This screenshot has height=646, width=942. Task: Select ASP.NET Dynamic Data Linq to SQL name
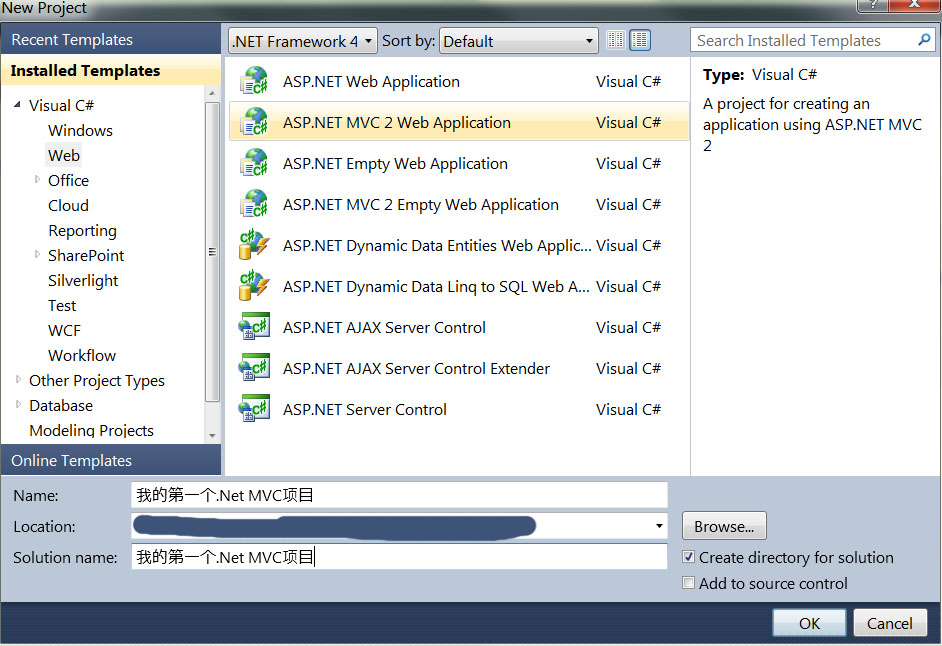[436, 286]
